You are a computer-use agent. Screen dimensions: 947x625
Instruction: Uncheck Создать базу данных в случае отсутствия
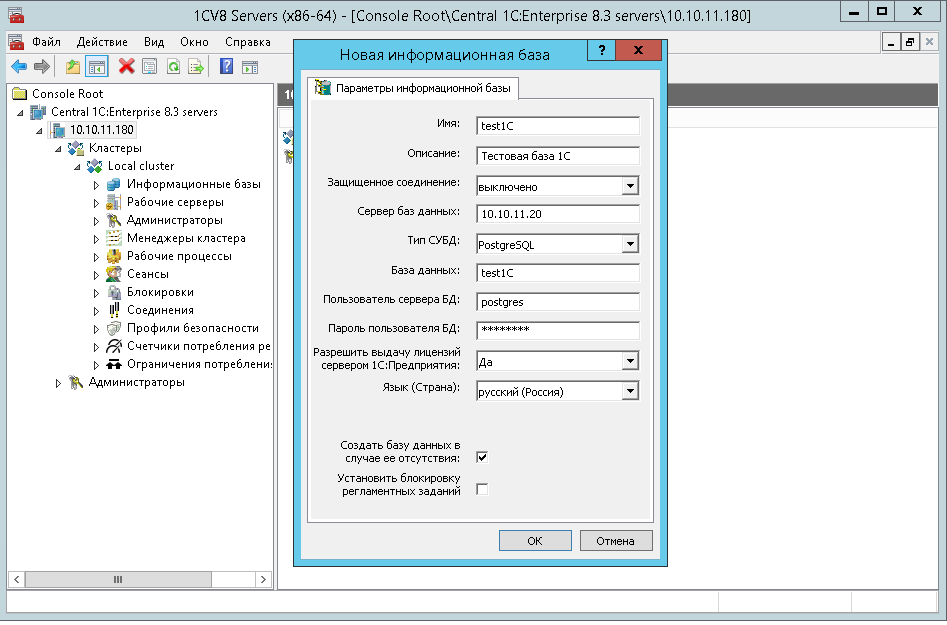pos(482,457)
